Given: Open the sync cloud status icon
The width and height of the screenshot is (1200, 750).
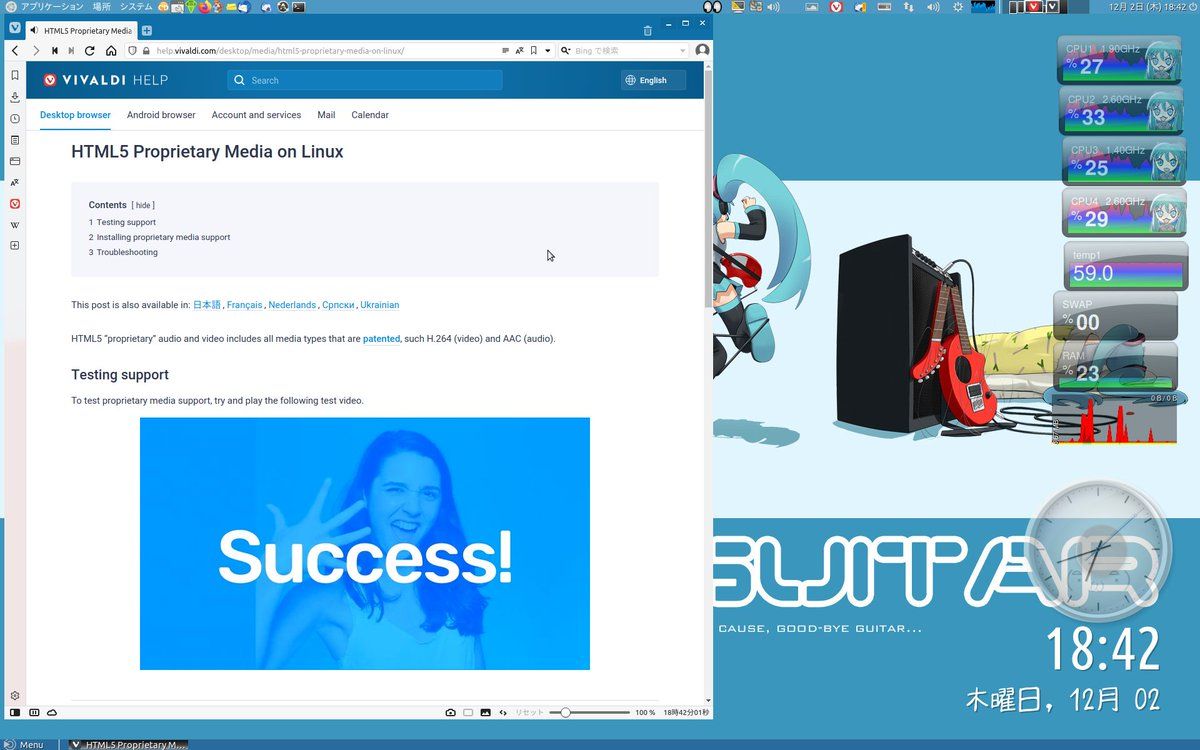Looking at the screenshot, I should click(x=52, y=713).
